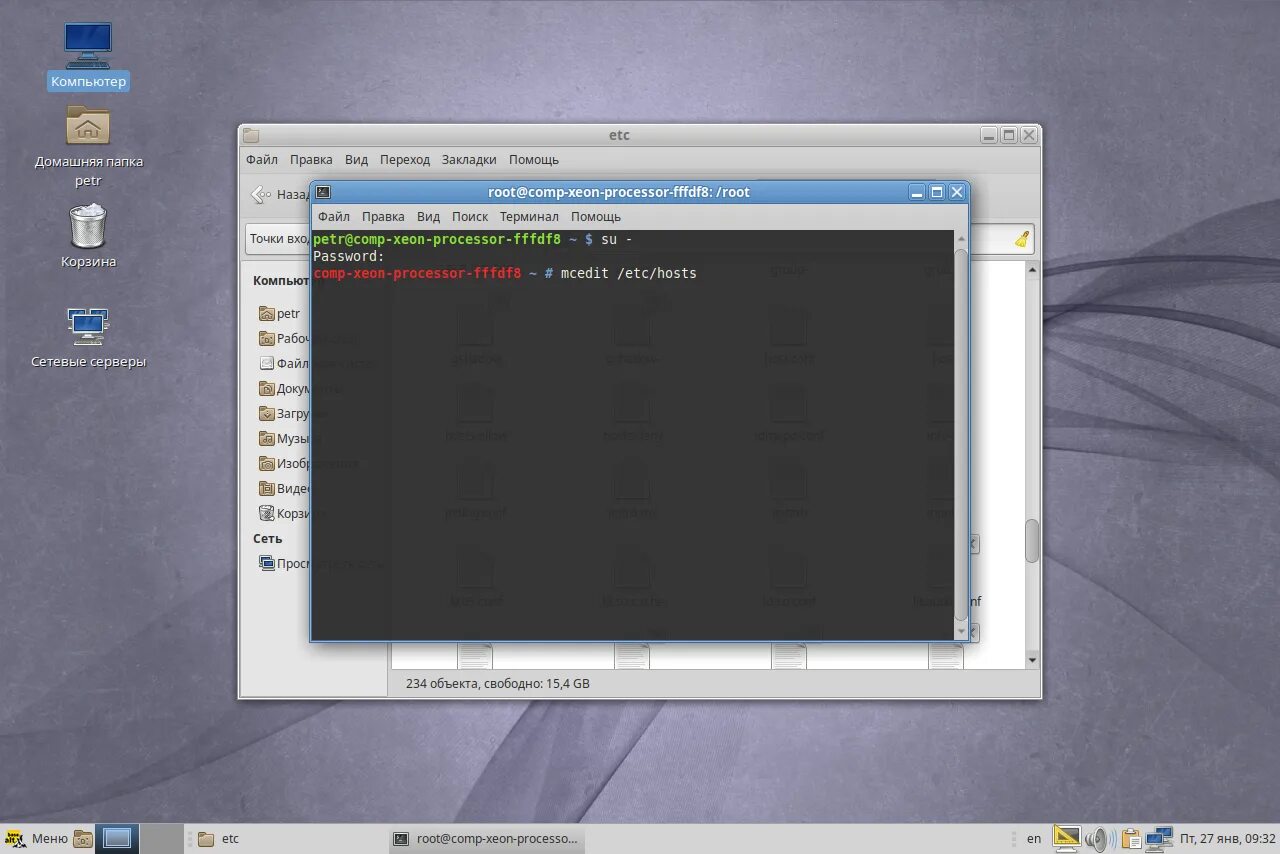
Task: Click mcedit /etc/hosts command text
Action: point(629,273)
